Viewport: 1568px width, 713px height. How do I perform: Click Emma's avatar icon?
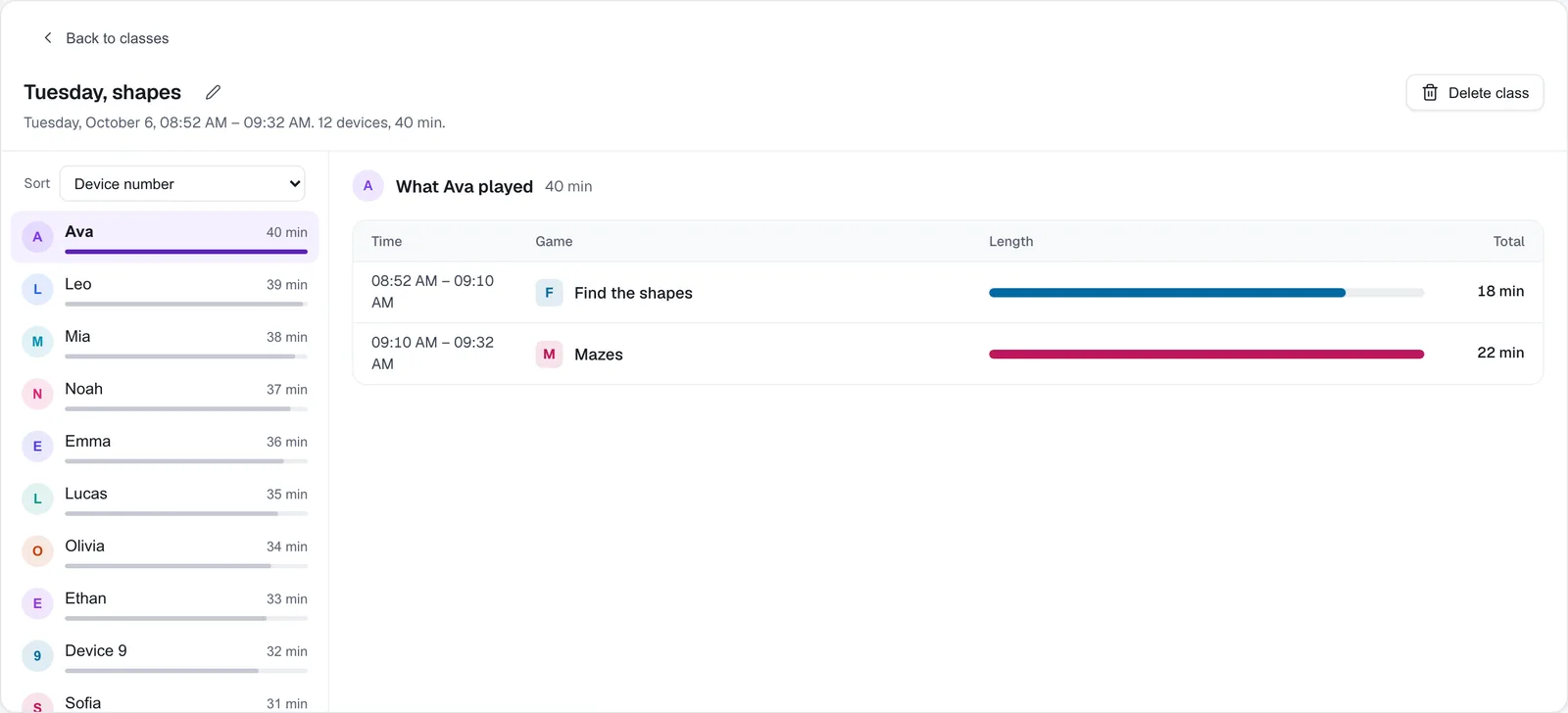[x=37, y=447]
